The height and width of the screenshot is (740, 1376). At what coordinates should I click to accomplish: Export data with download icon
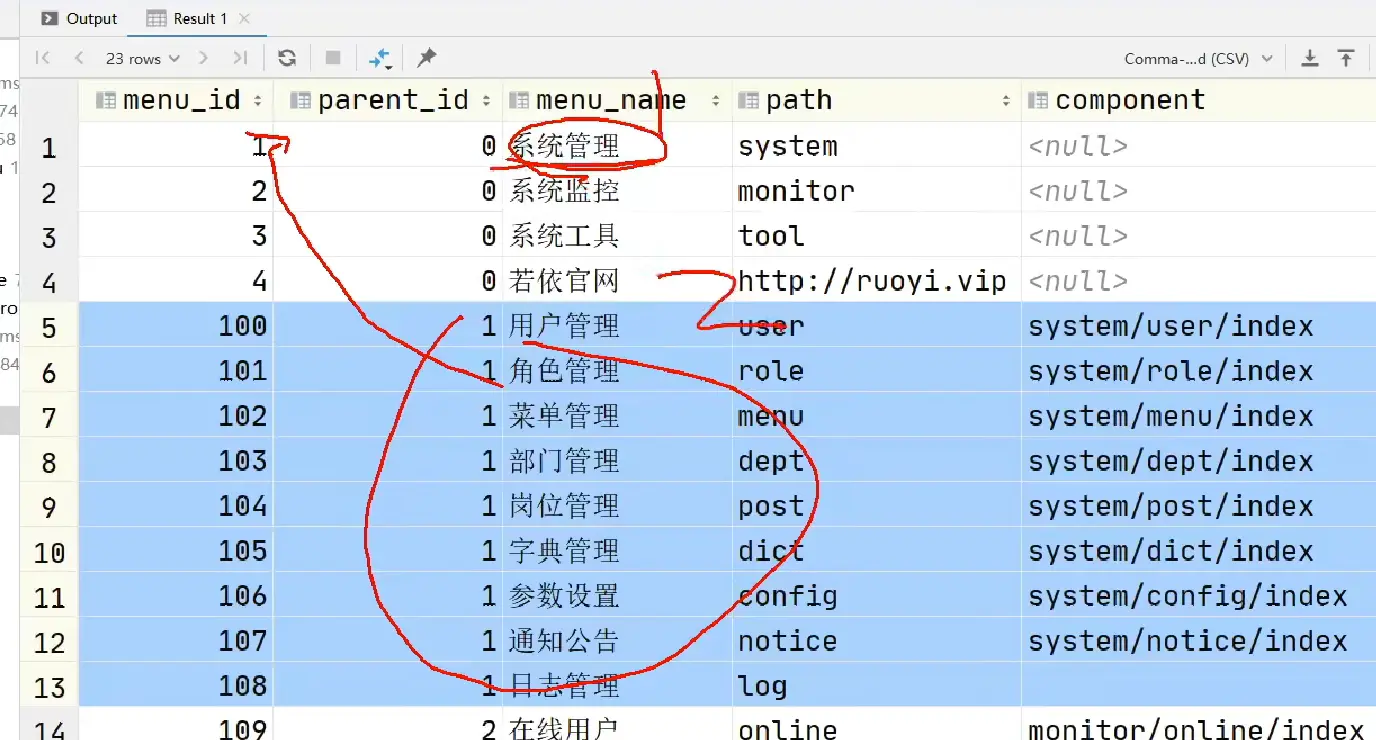(x=1309, y=58)
